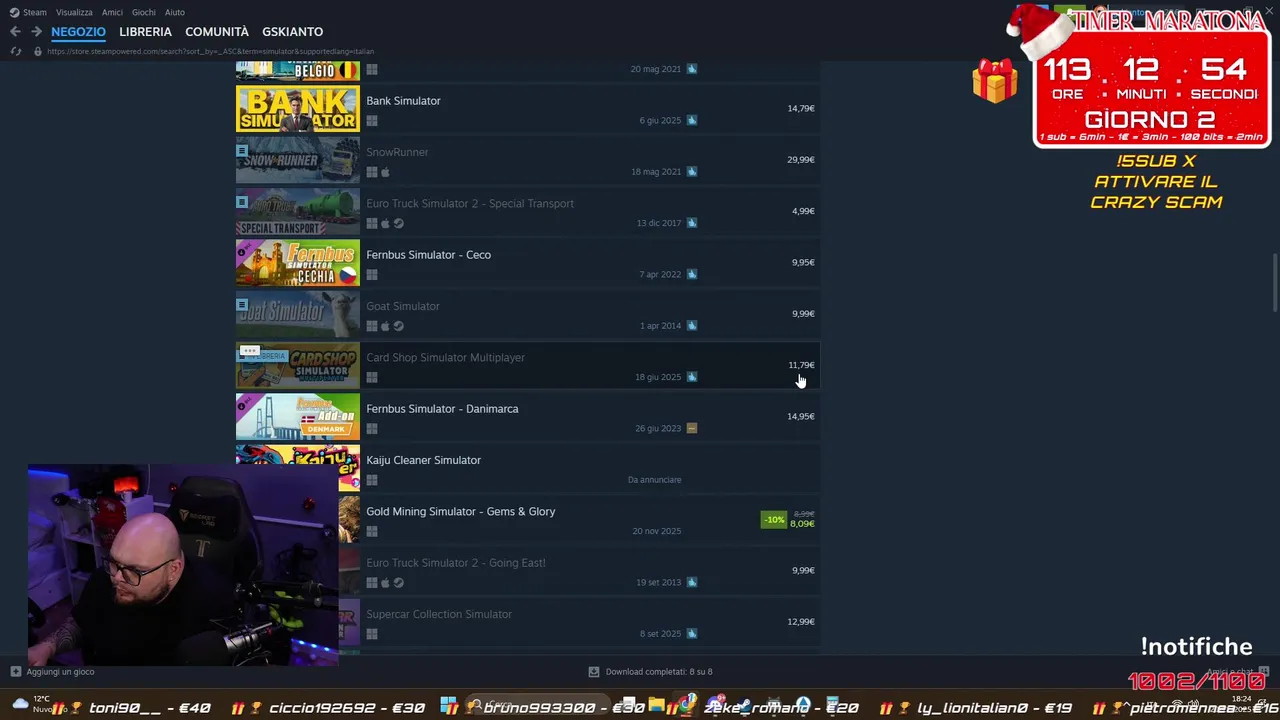Click the page vertical scrollbar thumb
This screenshot has height=720, width=1280.
point(1274,283)
